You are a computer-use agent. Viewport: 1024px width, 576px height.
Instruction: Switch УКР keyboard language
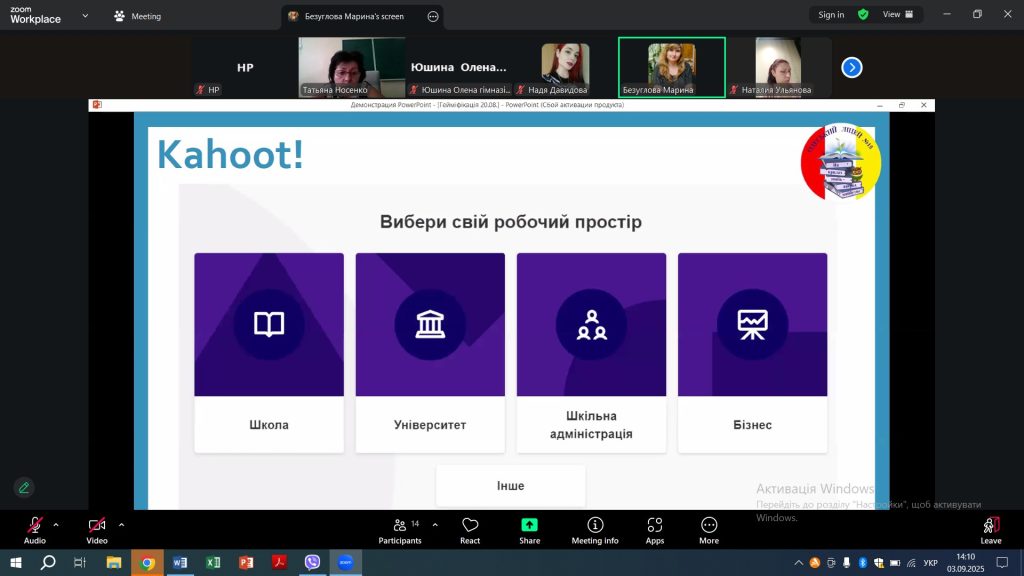tap(931, 563)
